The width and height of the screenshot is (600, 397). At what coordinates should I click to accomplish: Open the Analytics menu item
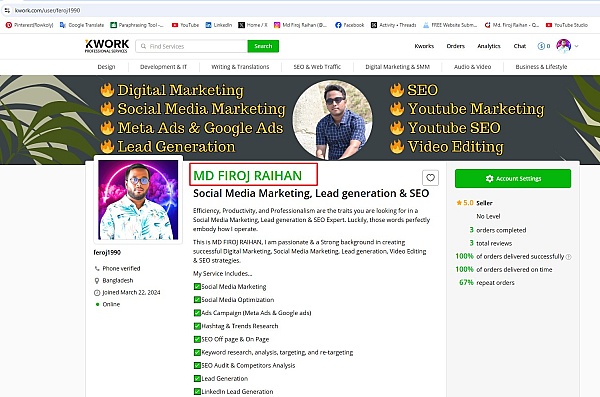[x=489, y=46]
